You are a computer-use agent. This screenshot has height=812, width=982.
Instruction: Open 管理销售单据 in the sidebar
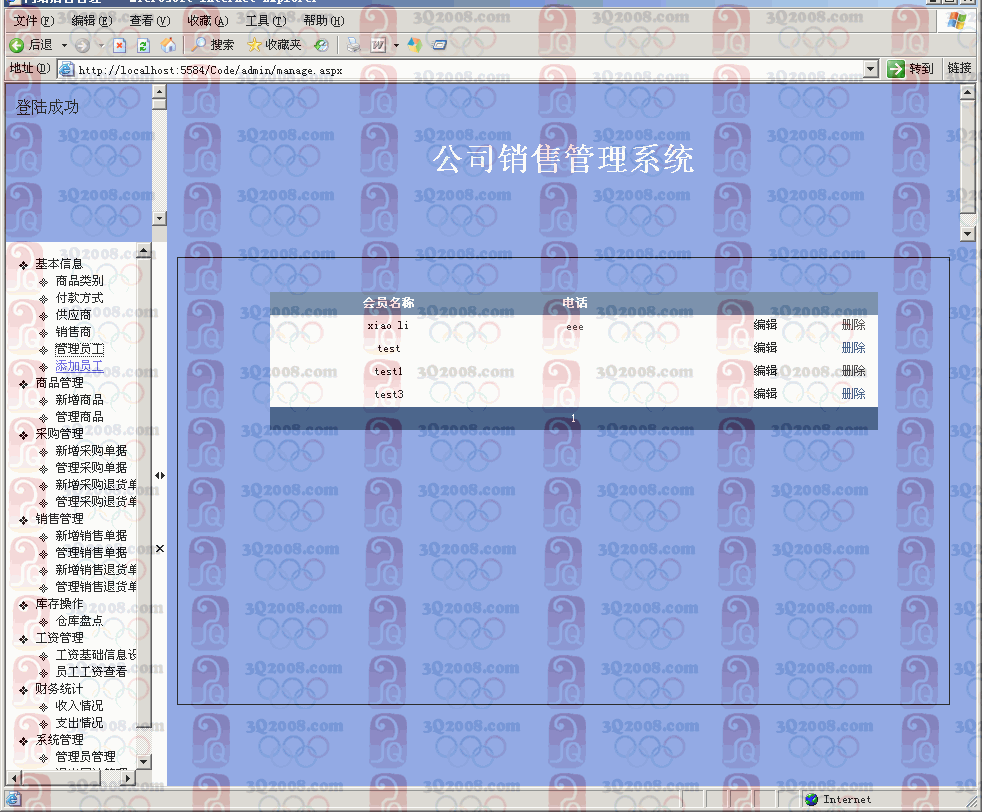coord(91,553)
